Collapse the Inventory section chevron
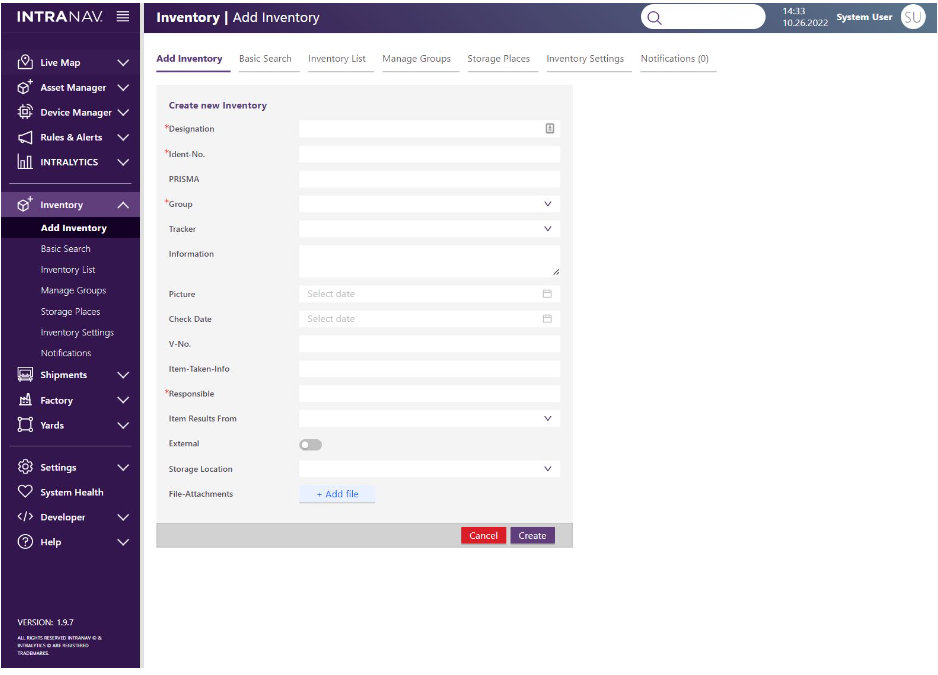 [x=123, y=205]
